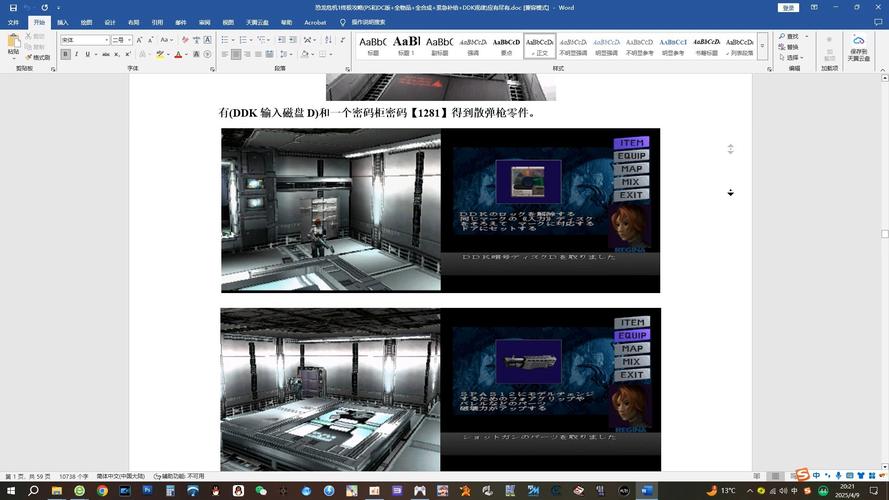Switch to the References tab
Image resolution: width=889 pixels, height=500 pixels.
(158, 22)
